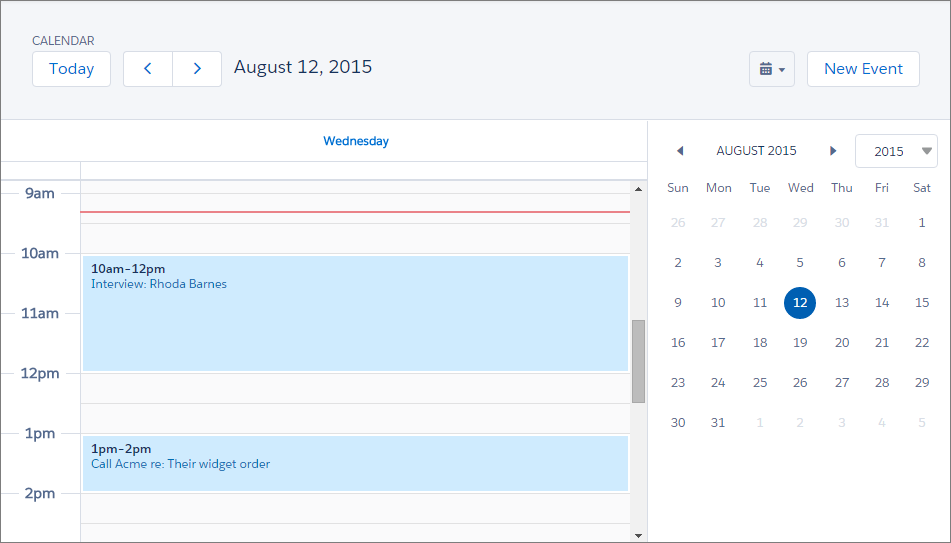951x543 pixels.
Task: Select August 1 in mini calendar
Action: click(x=922, y=223)
